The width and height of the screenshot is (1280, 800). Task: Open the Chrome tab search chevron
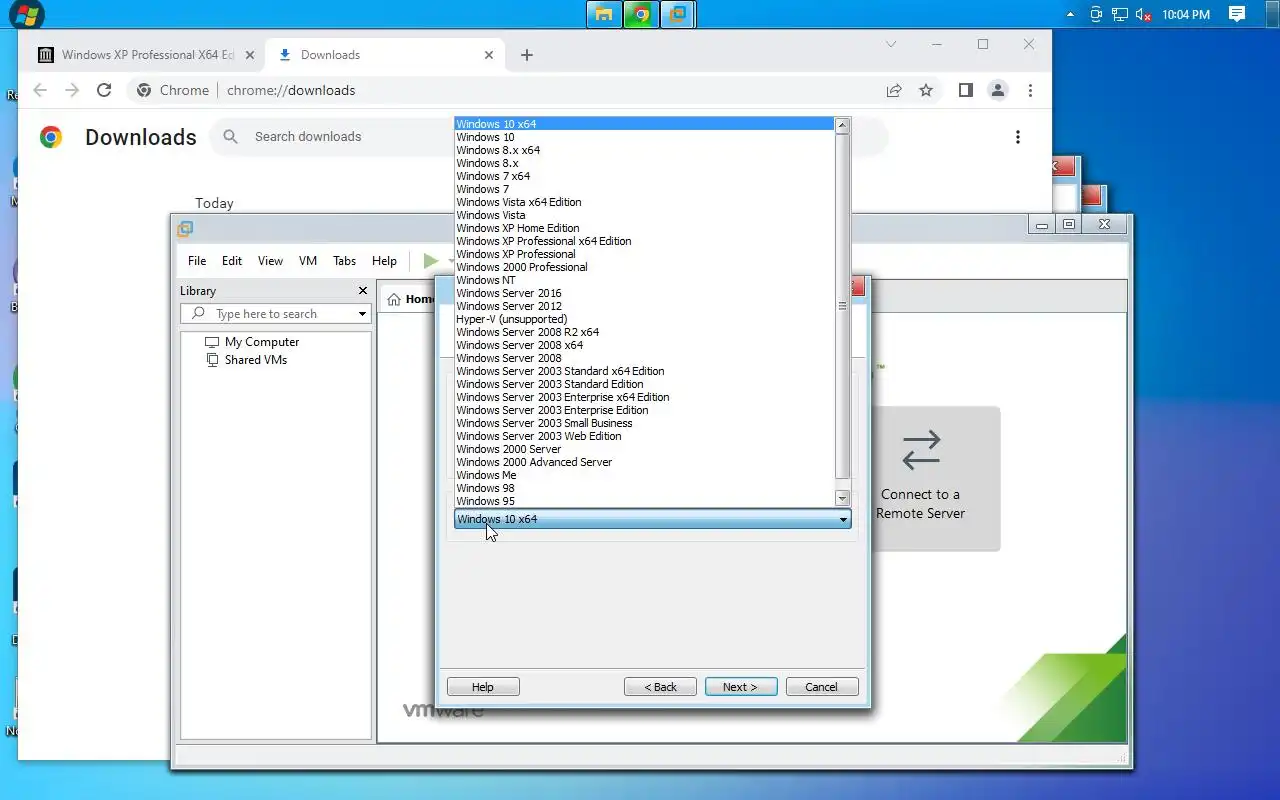[891, 44]
